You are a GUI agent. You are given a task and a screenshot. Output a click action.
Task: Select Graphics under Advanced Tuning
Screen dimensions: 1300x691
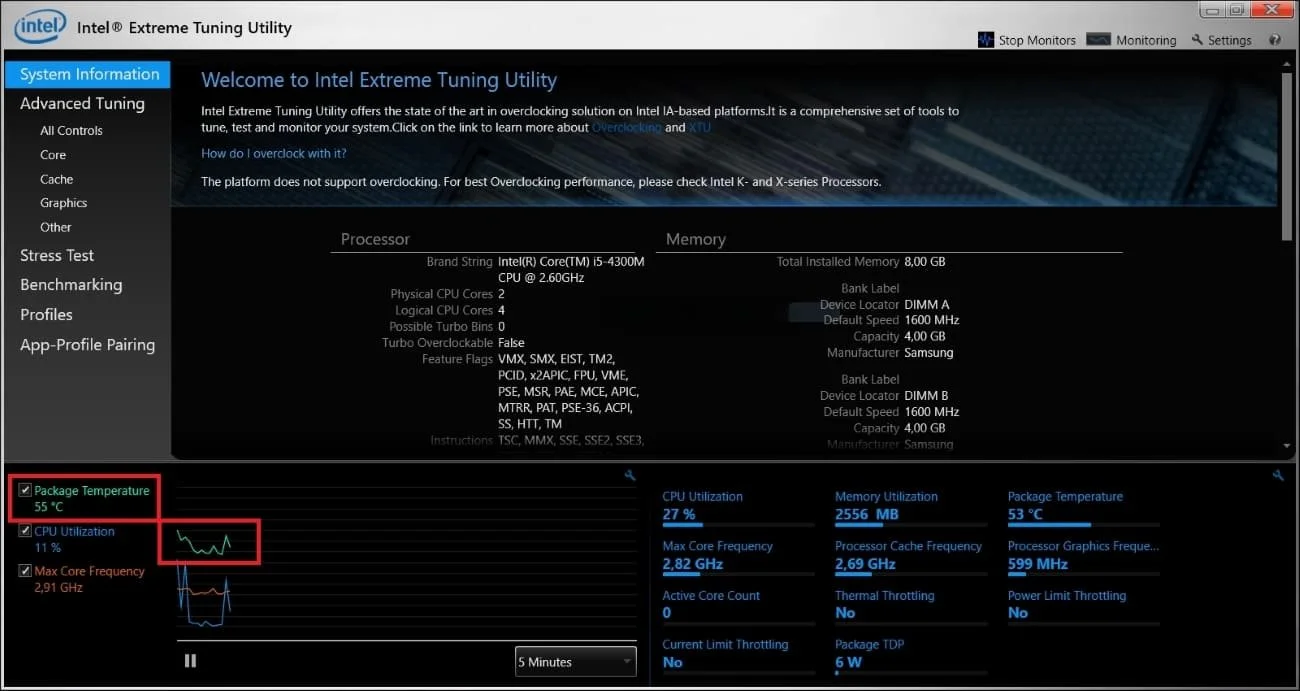63,203
